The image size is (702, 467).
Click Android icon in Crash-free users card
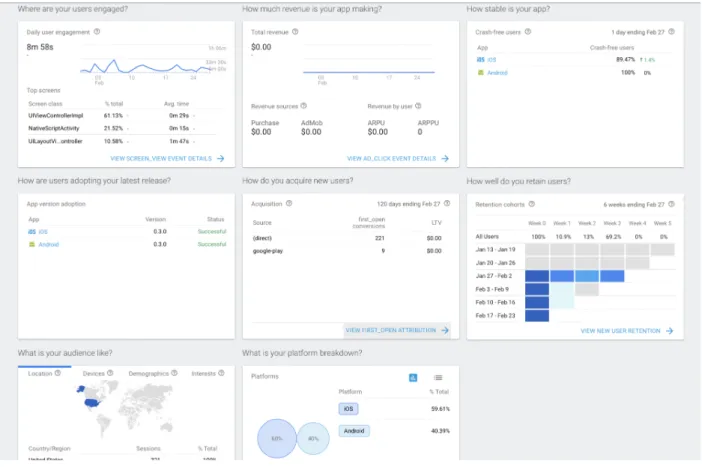pyautogui.click(x=480, y=73)
